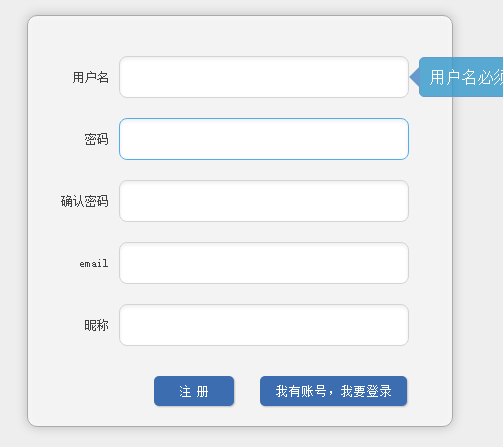Viewport: 503px width, 447px height.
Task: Select the blue-outlined focused input field
Action: (x=264, y=139)
